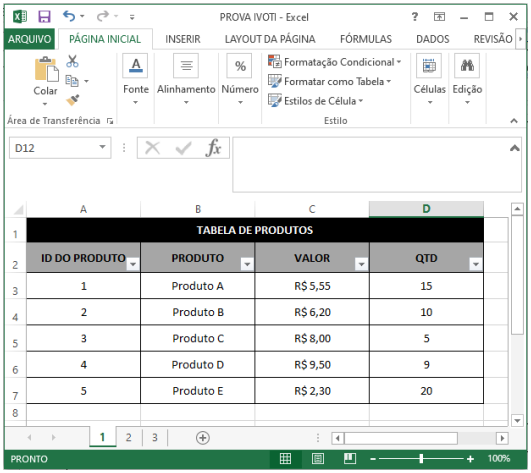Image resolution: width=531 pixels, height=473 pixels.
Task: Click the Colar paste icon
Action: tap(46, 69)
